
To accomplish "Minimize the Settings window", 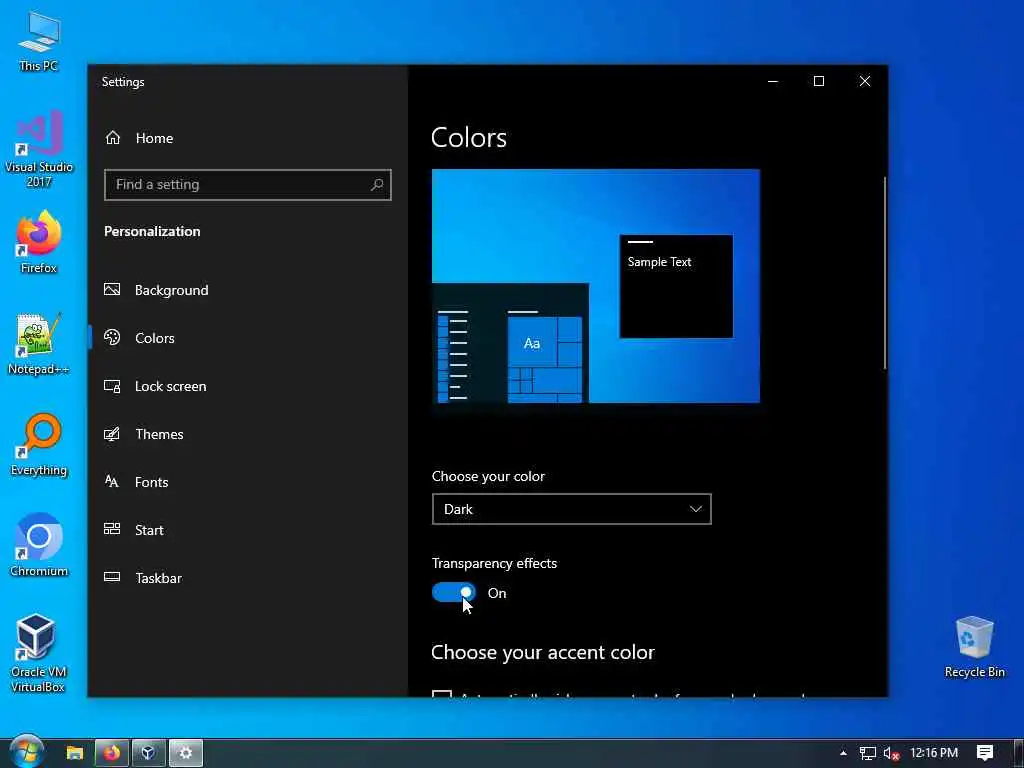I will 773,82.
